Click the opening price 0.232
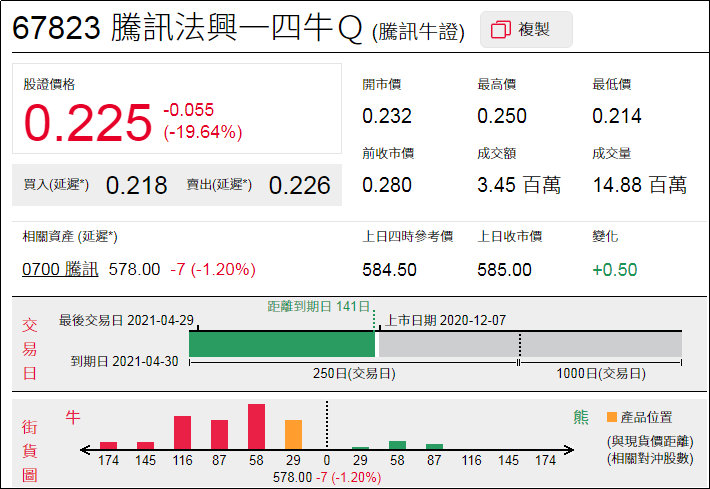The image size is (710, 489). (x=387, y=116)
